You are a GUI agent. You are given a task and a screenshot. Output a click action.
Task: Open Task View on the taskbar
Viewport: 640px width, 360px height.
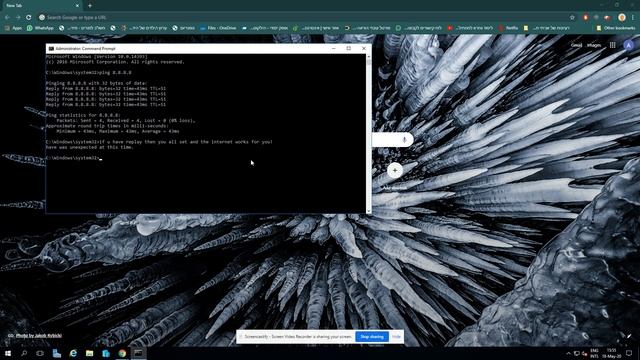click(x=40, y=353)
